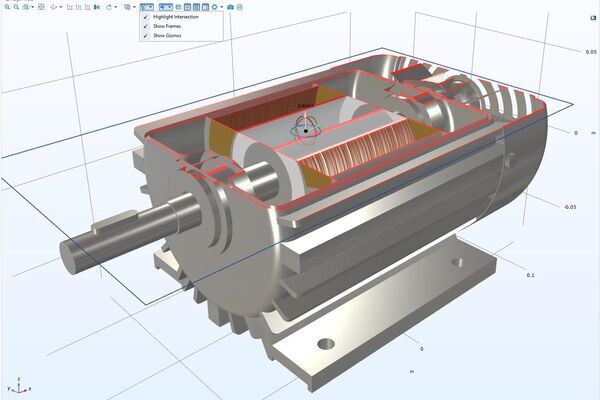Select Show Gizmos menu entry text
The image size is (600, 400).
(x=166, y=35)
